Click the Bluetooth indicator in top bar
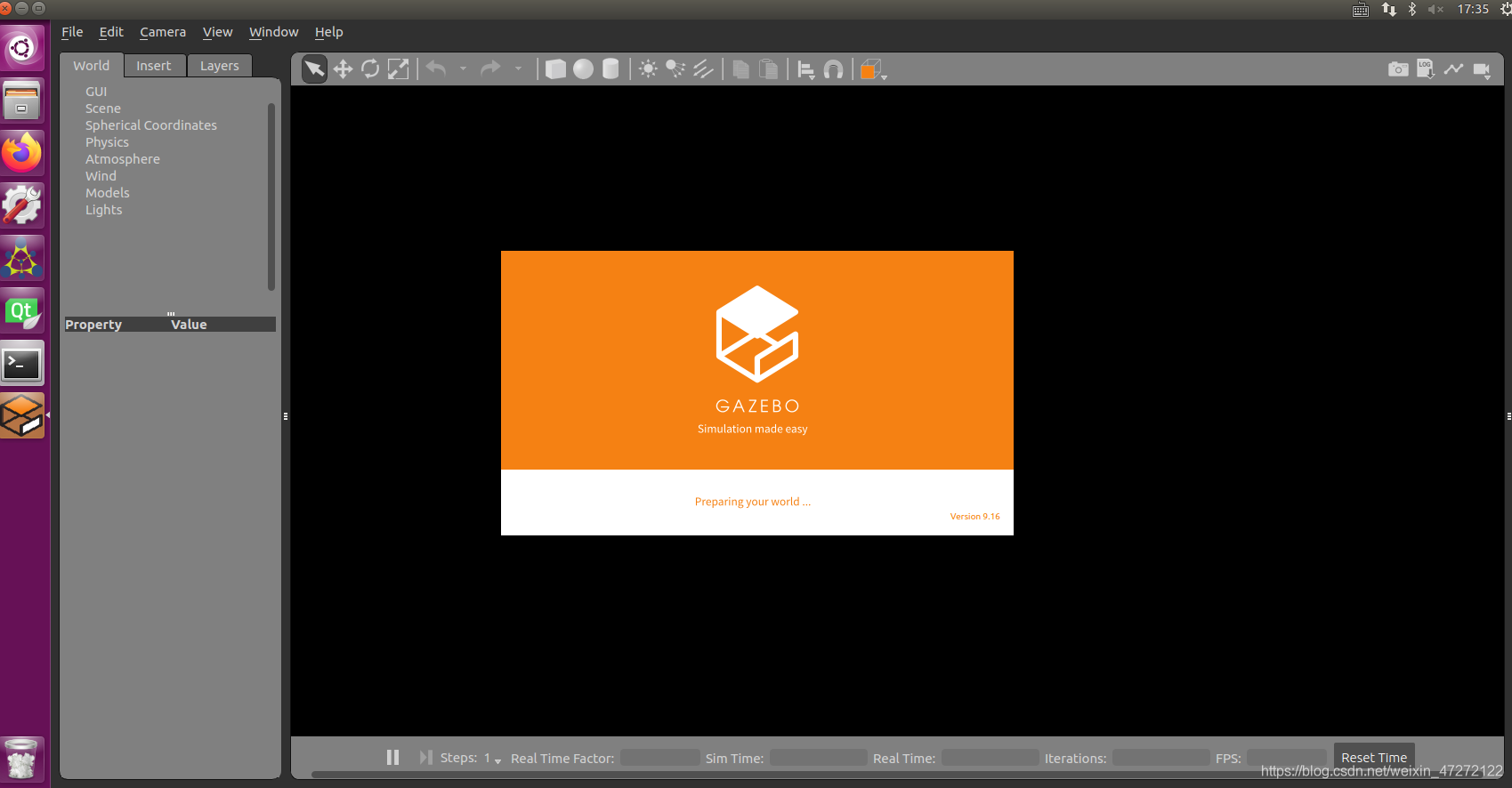Viewport: 1512px width, 788px height. pos(1412,9)
